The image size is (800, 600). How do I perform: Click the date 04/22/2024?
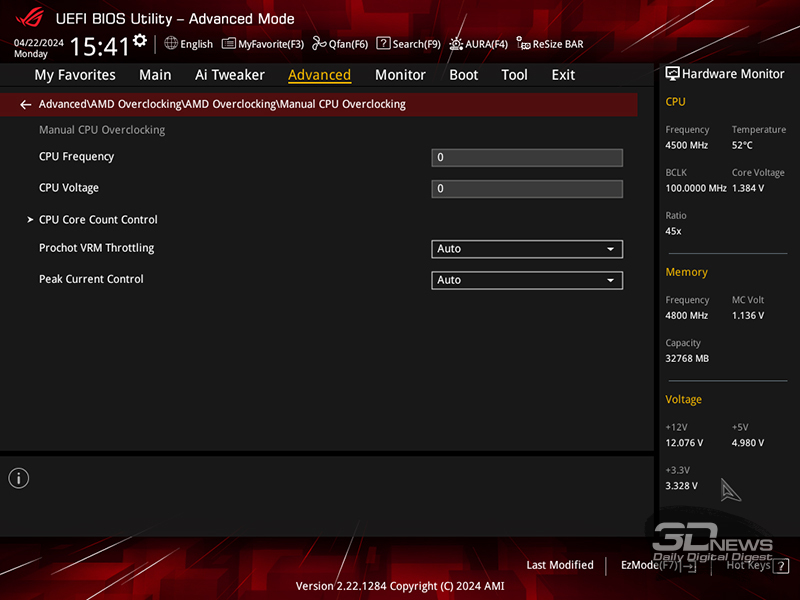[39, 43]
